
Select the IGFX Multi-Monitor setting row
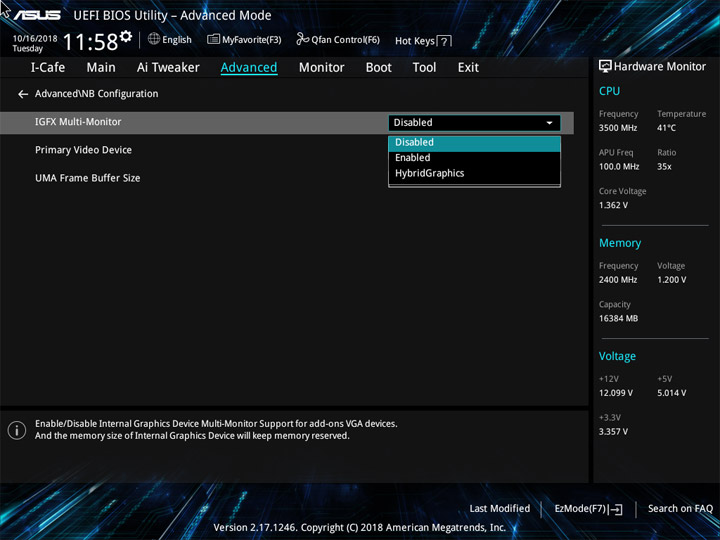click(x=287, y=123)
